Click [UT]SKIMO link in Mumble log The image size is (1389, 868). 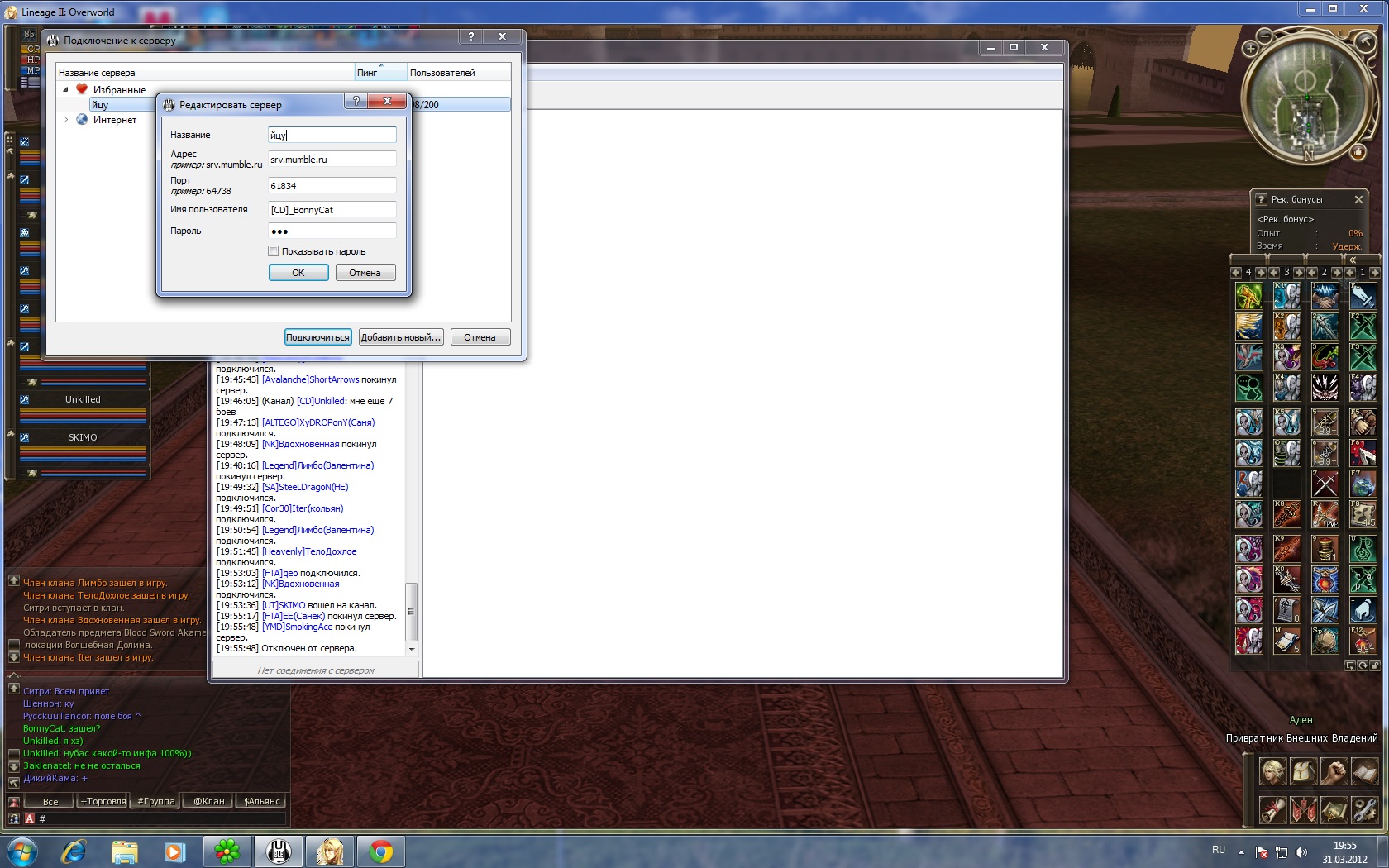point(284,605)
